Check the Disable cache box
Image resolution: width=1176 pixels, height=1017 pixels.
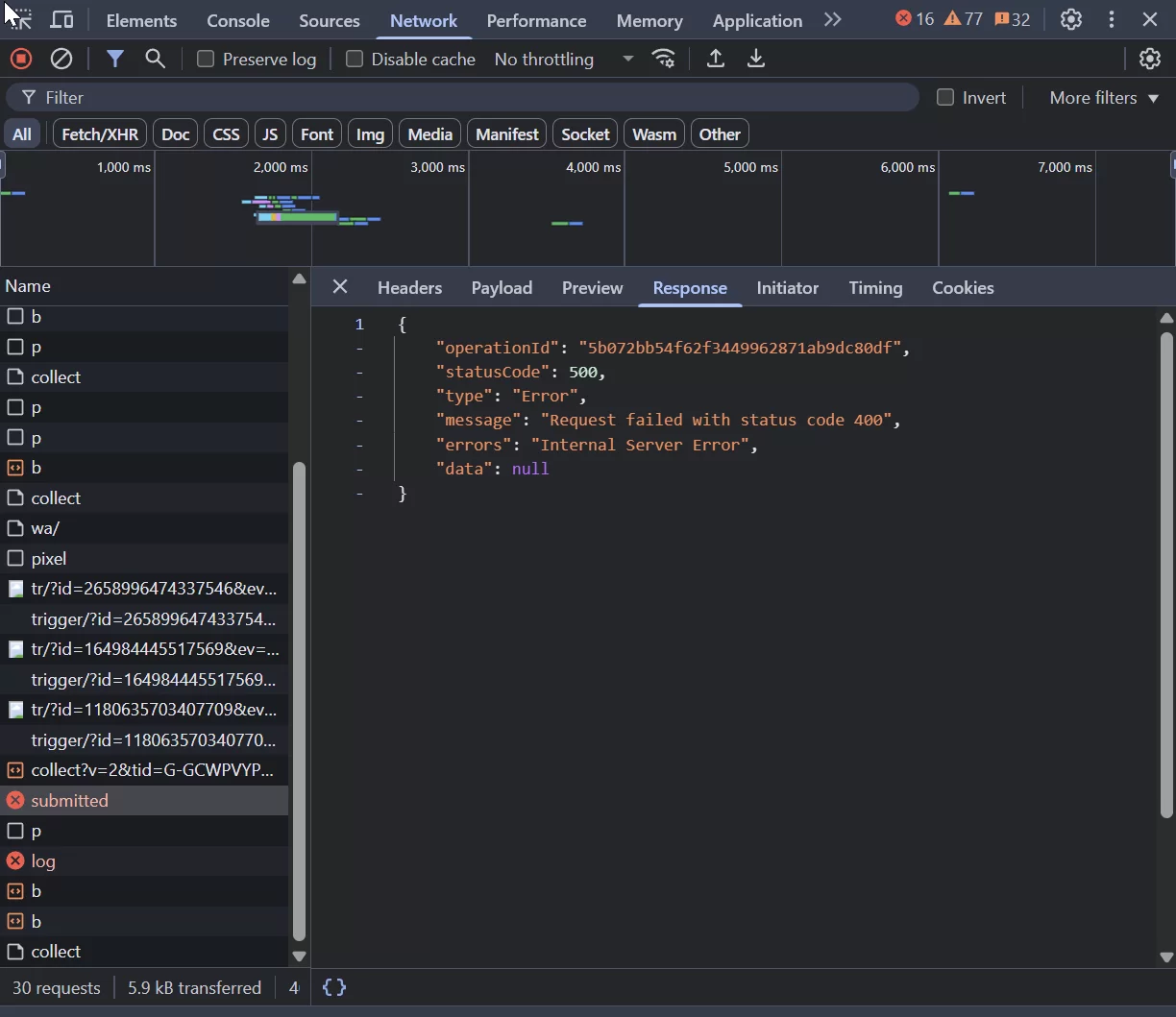[355, 59]
